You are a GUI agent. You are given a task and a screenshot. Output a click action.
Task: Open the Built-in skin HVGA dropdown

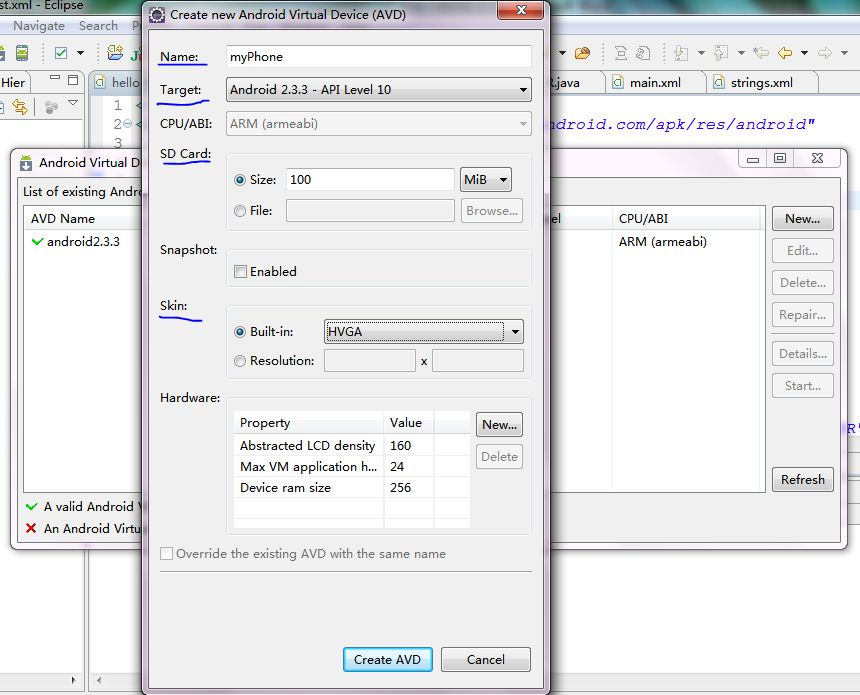[x=423, y=331]
